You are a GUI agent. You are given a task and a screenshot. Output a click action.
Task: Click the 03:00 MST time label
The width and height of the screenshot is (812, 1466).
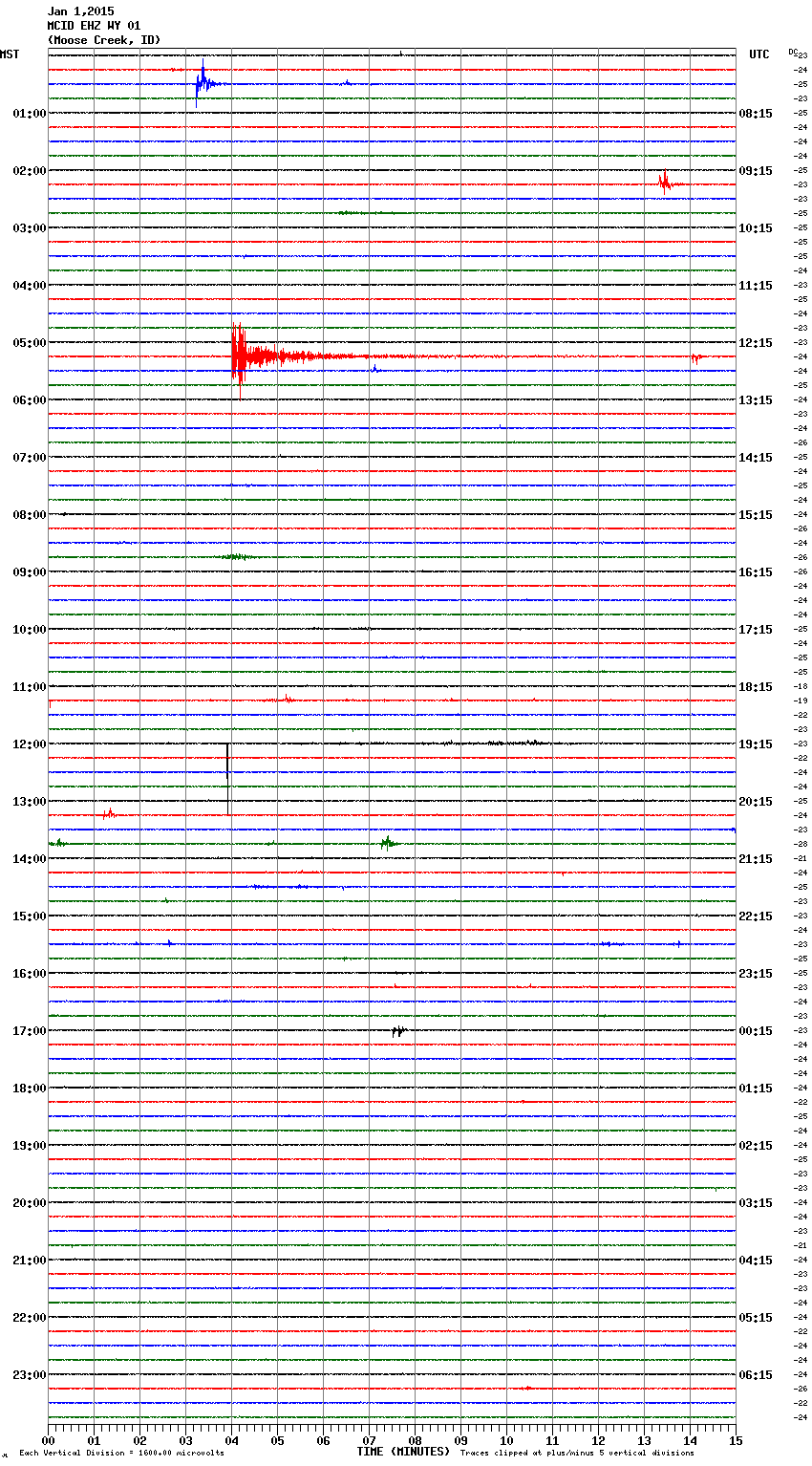coord(29,228)
